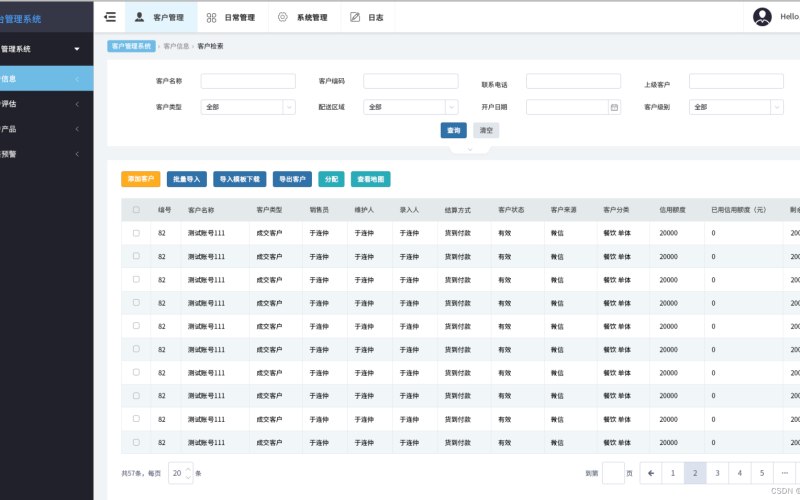Image resolution: width=800 pixels, height=500 pixels.
Task: Click the 录入人 column header
Action: (x=409, y=210)
